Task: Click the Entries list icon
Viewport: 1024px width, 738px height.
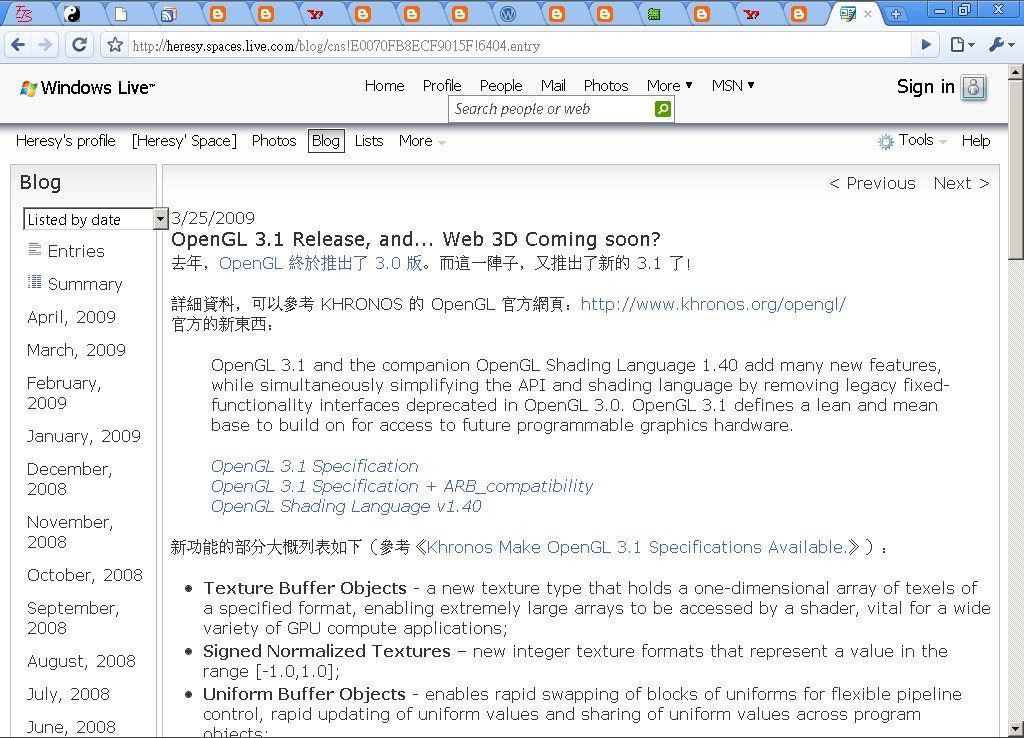Action: tap(35, 249)
